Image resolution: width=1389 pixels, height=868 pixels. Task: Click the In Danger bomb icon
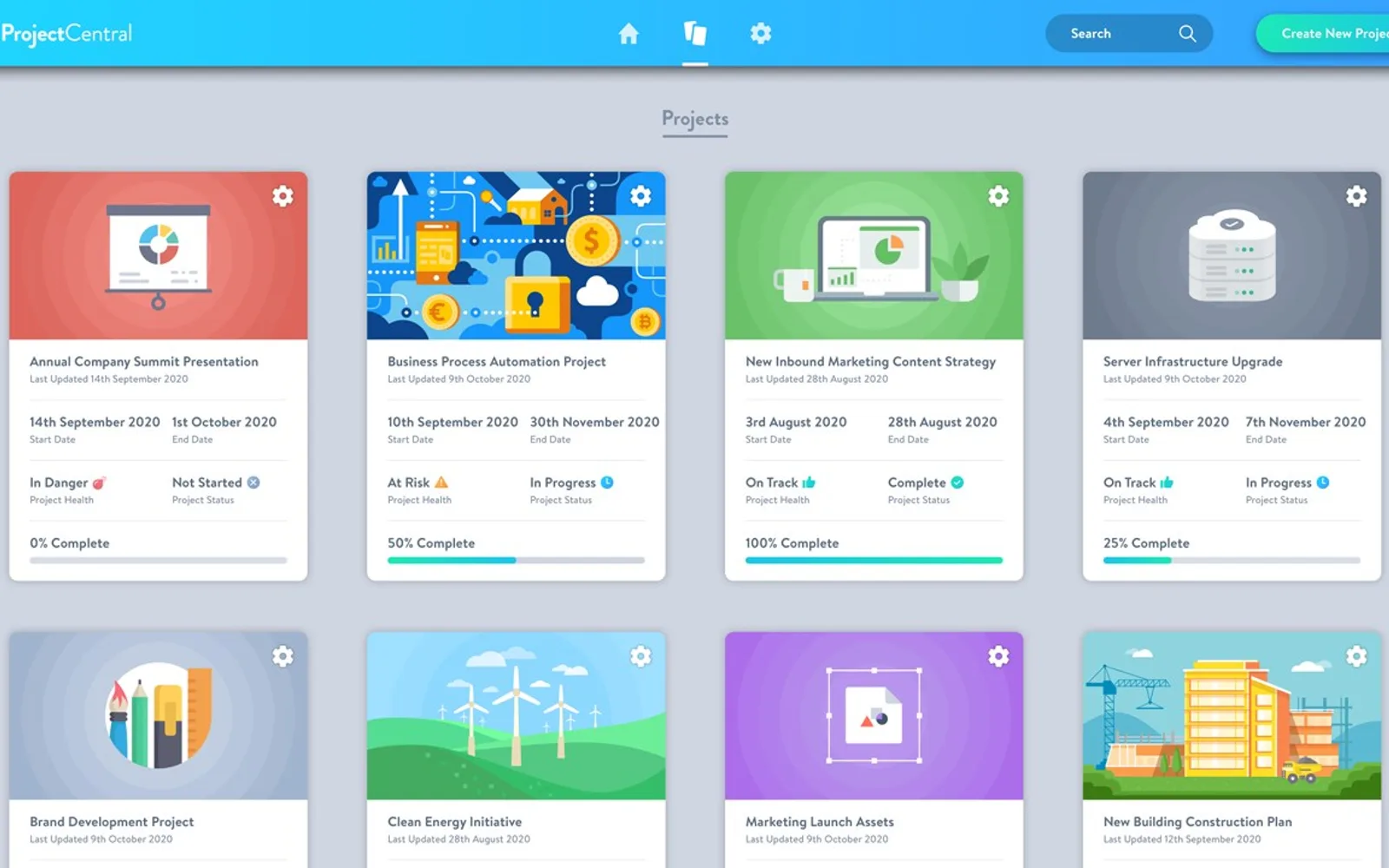coord(99,483)
